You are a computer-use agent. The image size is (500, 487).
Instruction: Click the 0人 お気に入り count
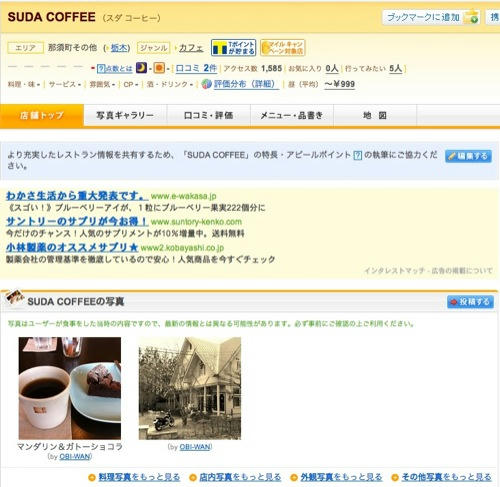coord(332,68)
